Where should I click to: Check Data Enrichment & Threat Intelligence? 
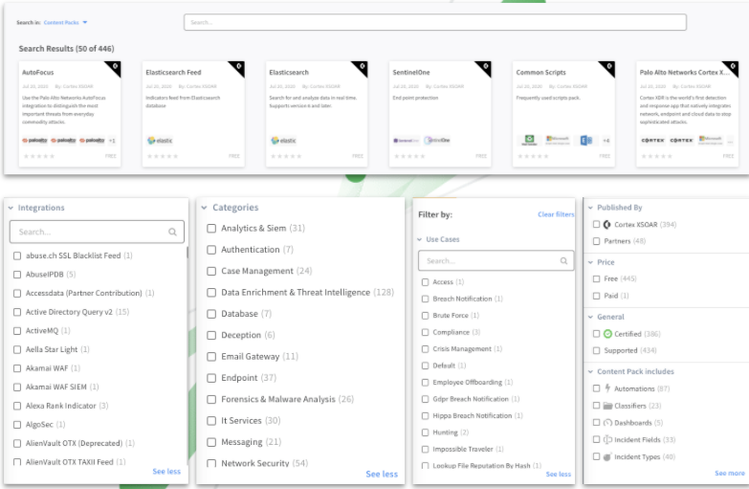212,292
